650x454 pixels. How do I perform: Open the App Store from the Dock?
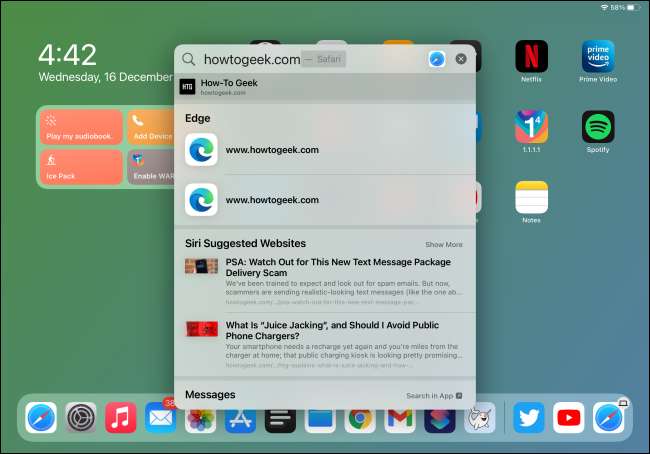(x=240, y=421)
